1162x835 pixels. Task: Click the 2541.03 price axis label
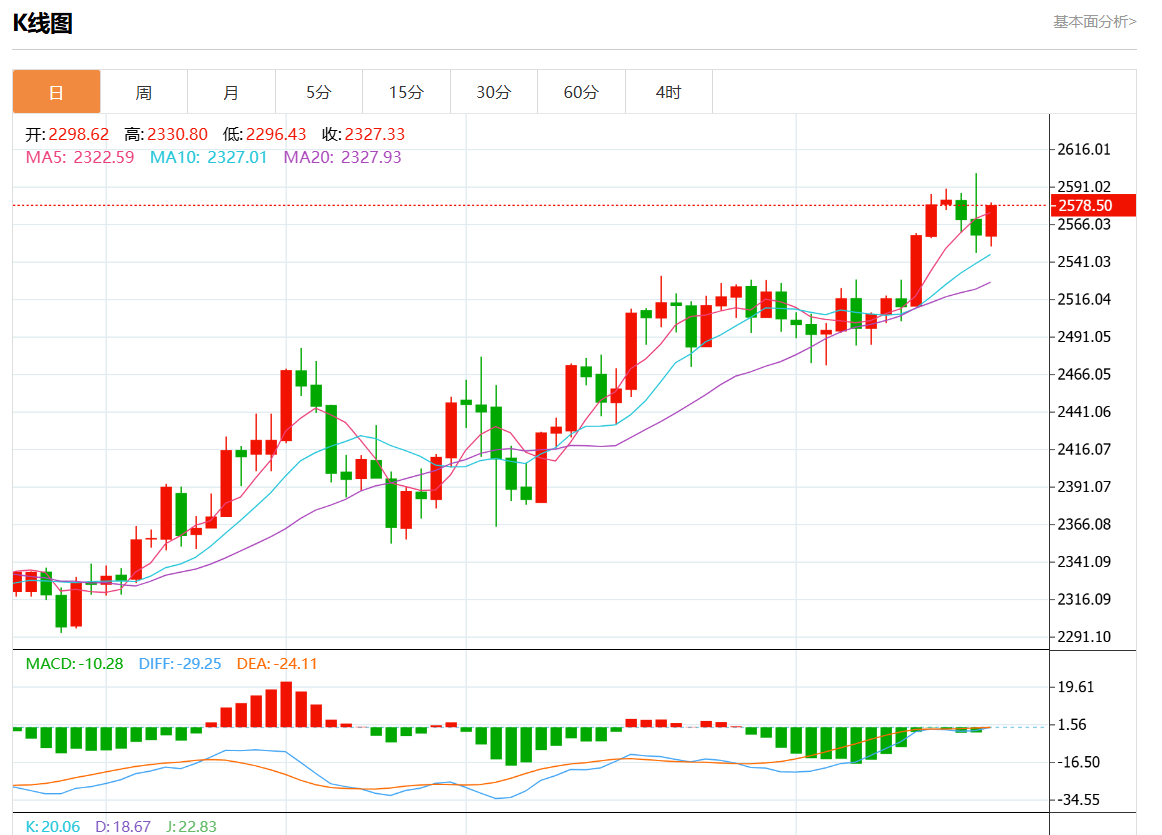[1083, 262]
